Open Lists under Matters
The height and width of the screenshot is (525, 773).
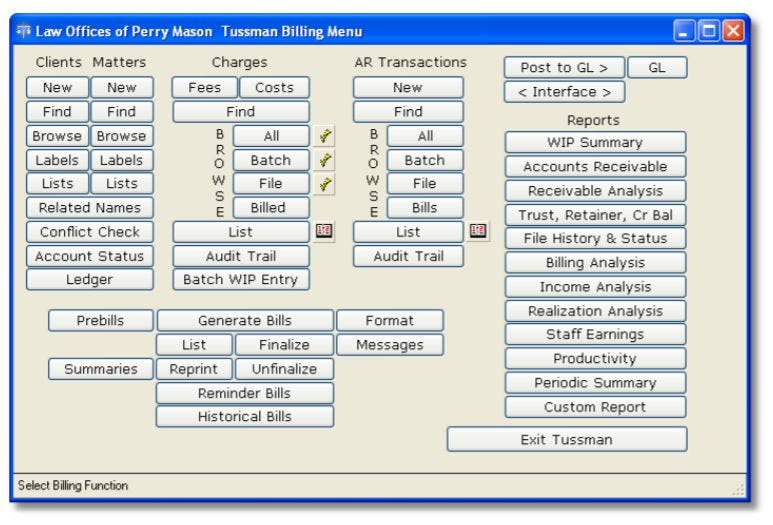click(x=122, y=183)
